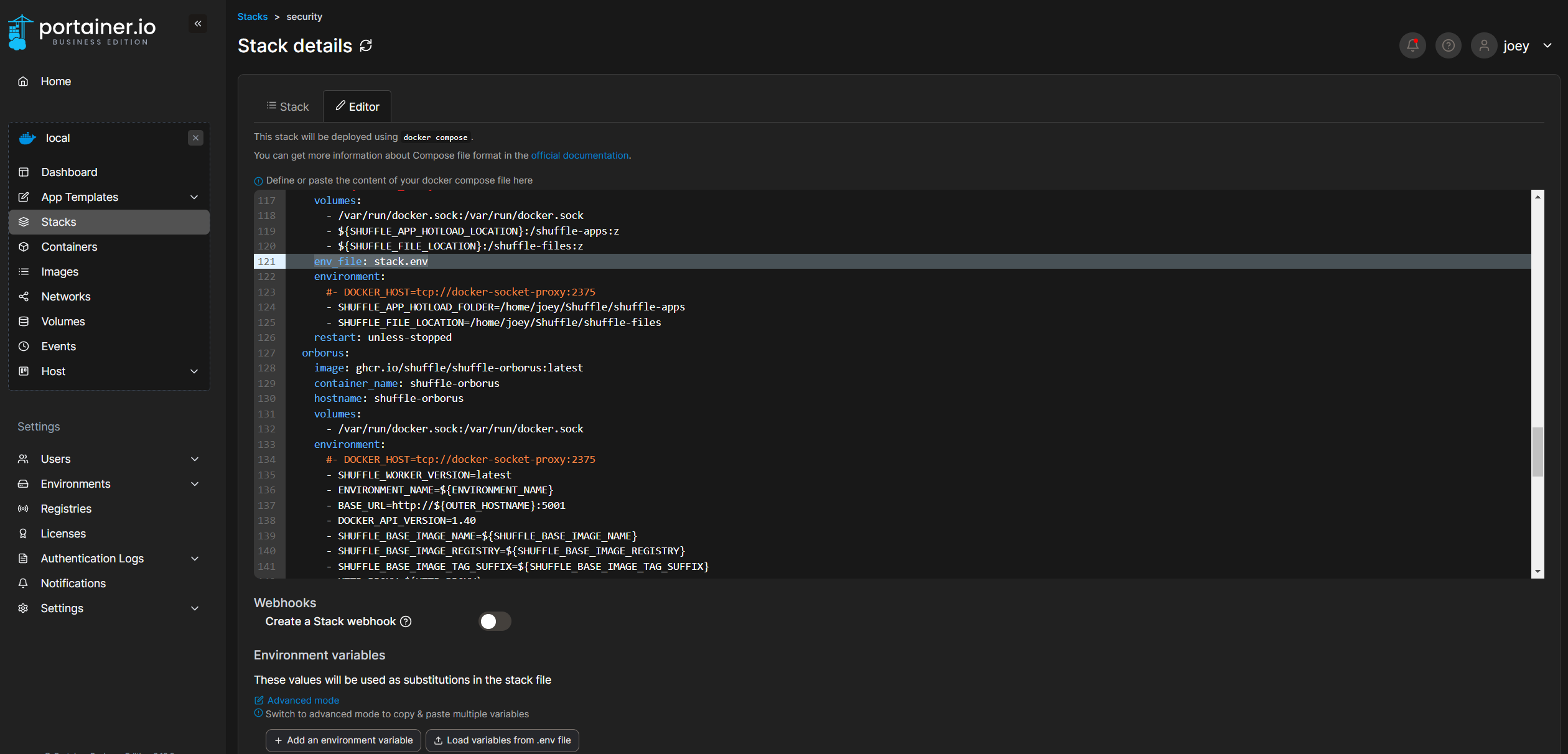The width and height of the screenshot is (1568, 754).
Task: Click the notifications bell icon
Action: coord(1412,45)
